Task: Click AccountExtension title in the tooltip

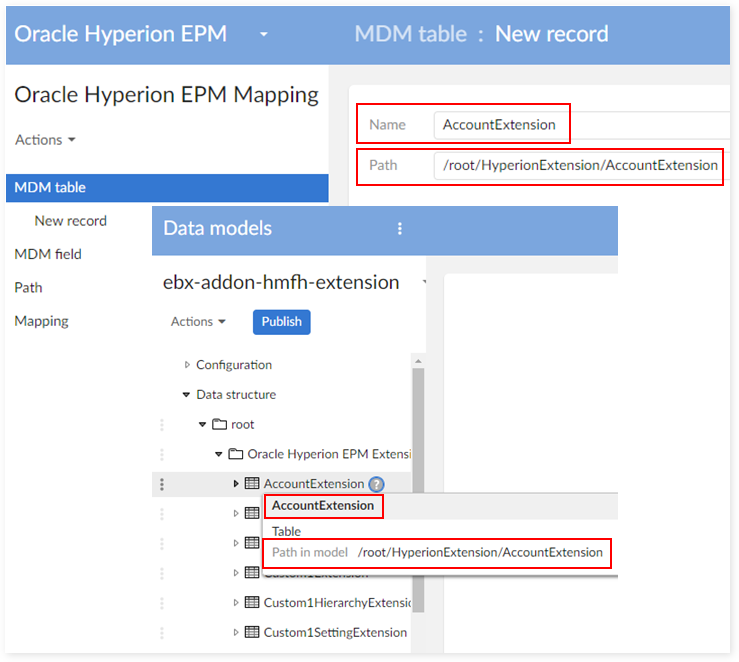Action: coord(323,506)
